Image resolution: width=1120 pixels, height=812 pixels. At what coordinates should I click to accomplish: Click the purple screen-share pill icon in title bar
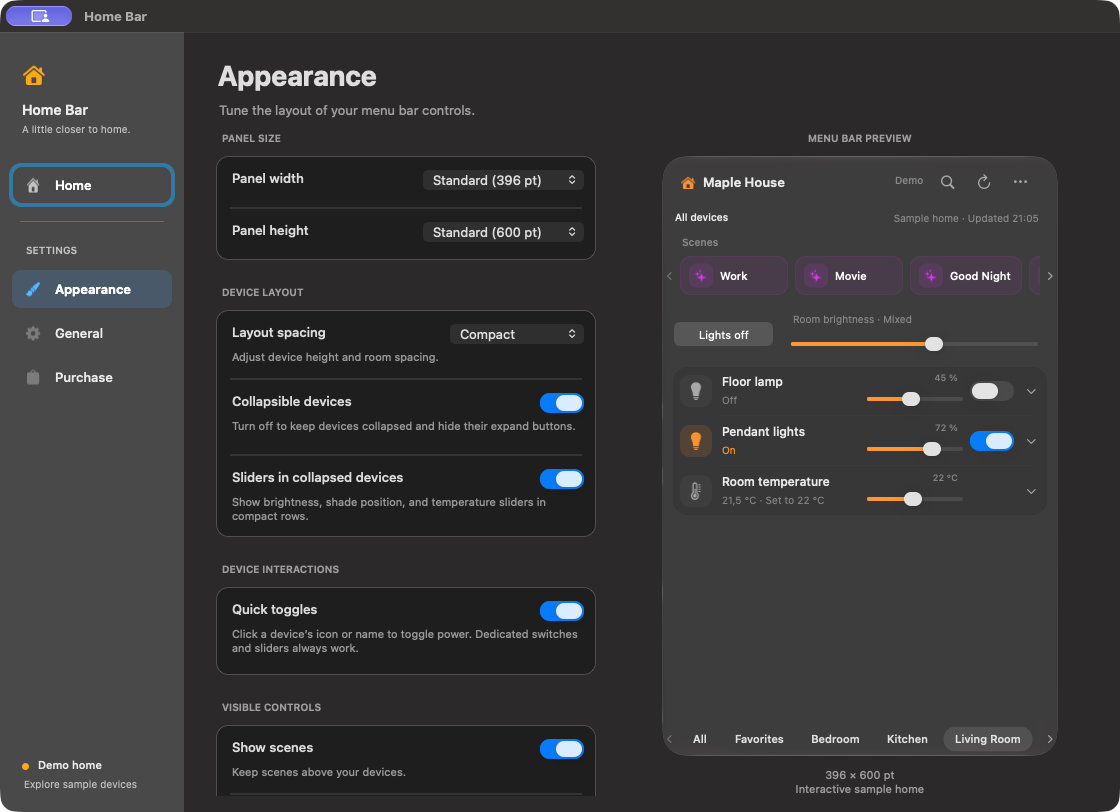point(39,16)
